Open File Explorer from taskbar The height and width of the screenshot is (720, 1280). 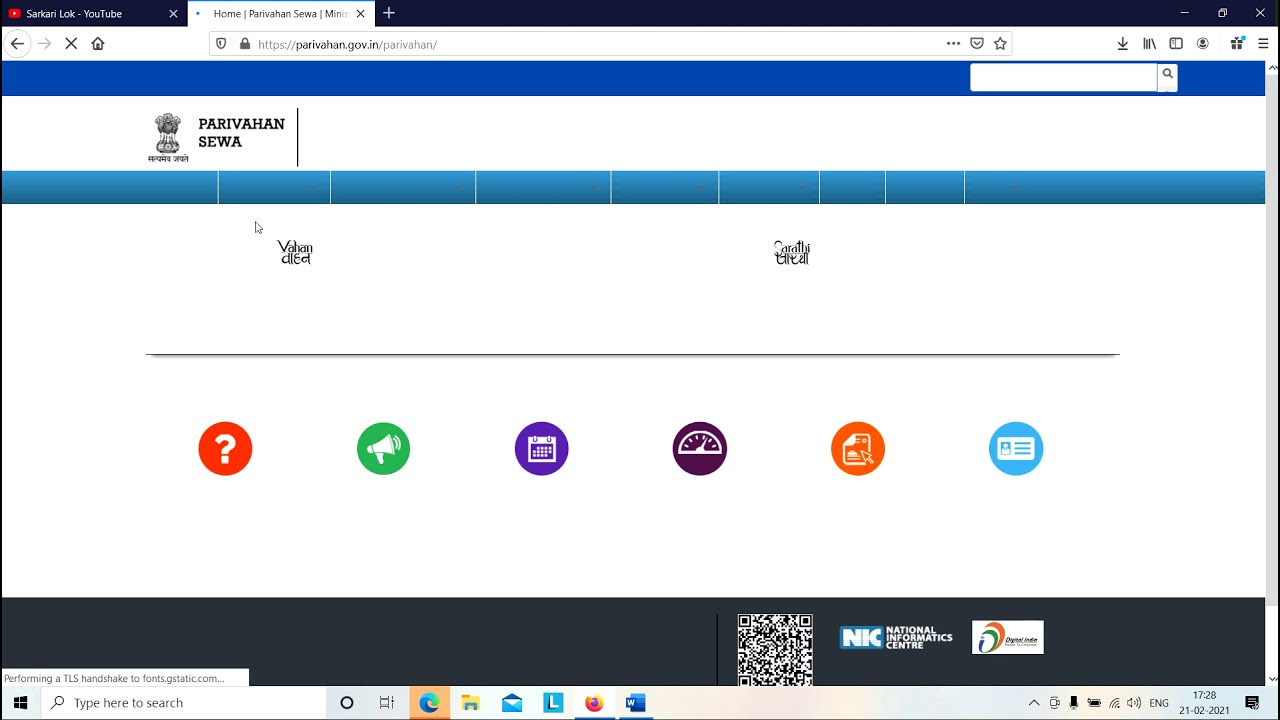[470, 703]
